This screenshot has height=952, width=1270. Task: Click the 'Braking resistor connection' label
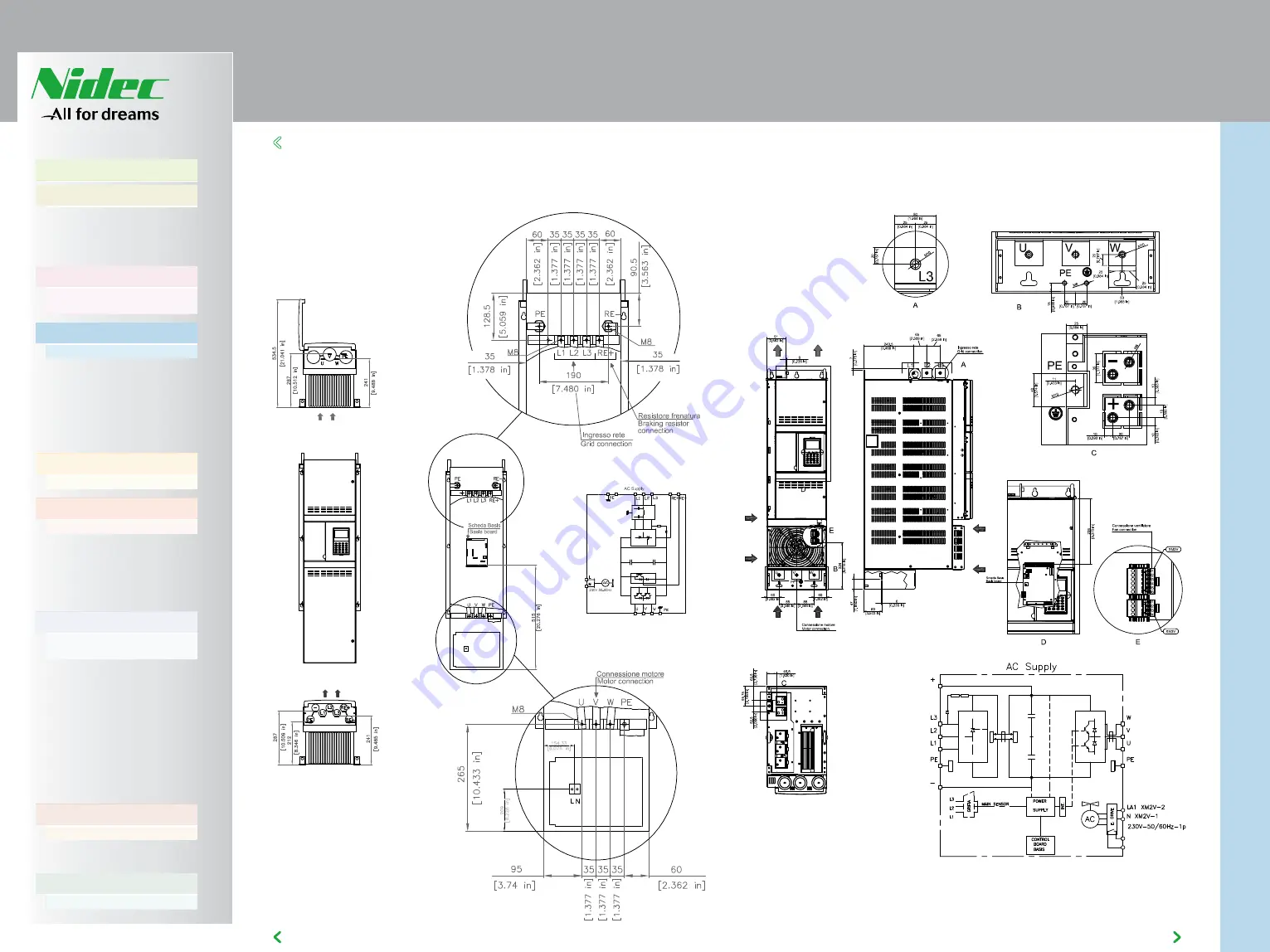click(x=663, y=427)
